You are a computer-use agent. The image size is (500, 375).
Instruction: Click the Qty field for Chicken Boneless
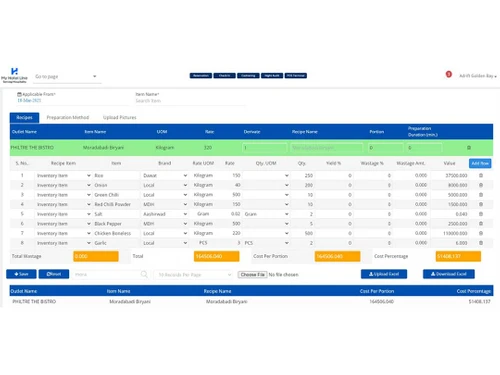tap(302, 233)
